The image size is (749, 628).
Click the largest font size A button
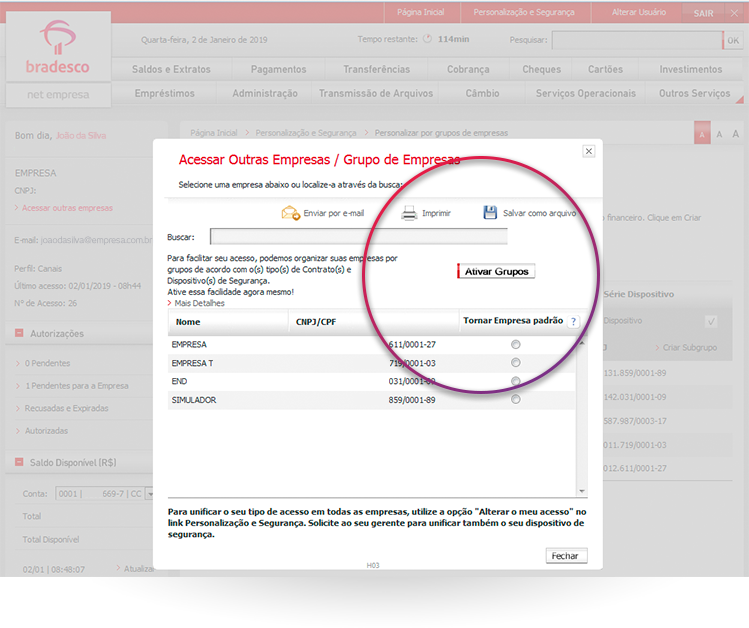[736, 134]
